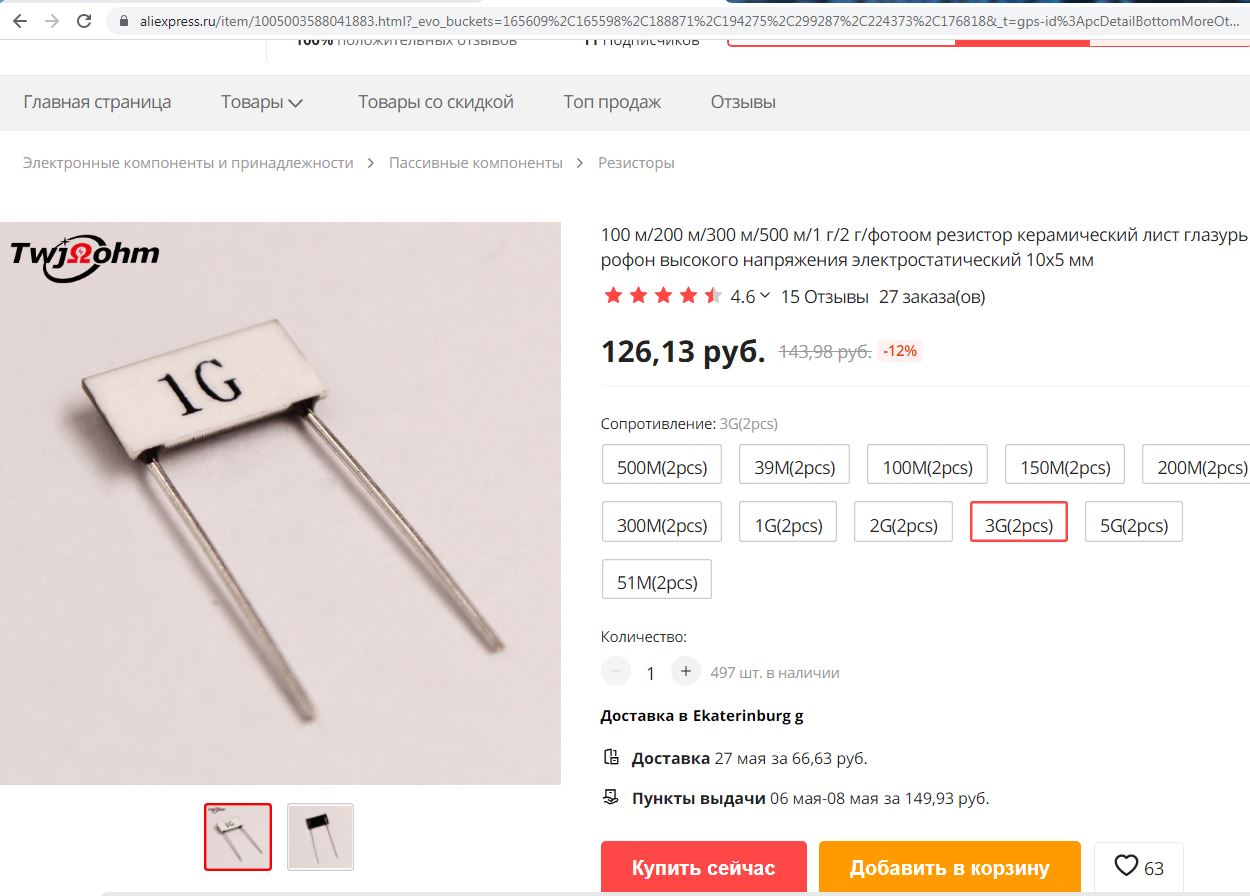Expand the Товары dropdown menu
Viewport: 1250px width, 896px height.
[262, 102]
